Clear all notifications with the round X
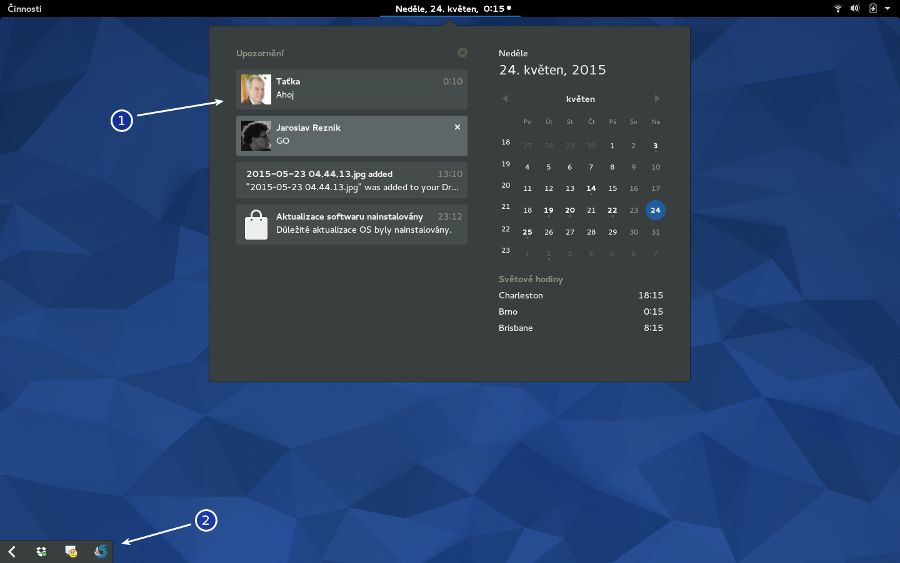The width and height of the screenshot is (900, 563). 462,52
